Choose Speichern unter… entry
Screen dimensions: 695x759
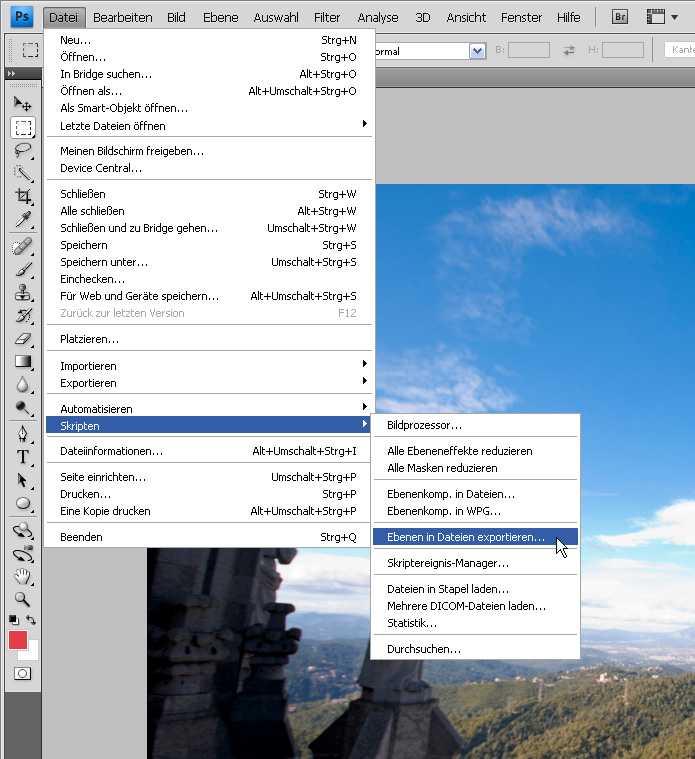click(x=209, y=262)
